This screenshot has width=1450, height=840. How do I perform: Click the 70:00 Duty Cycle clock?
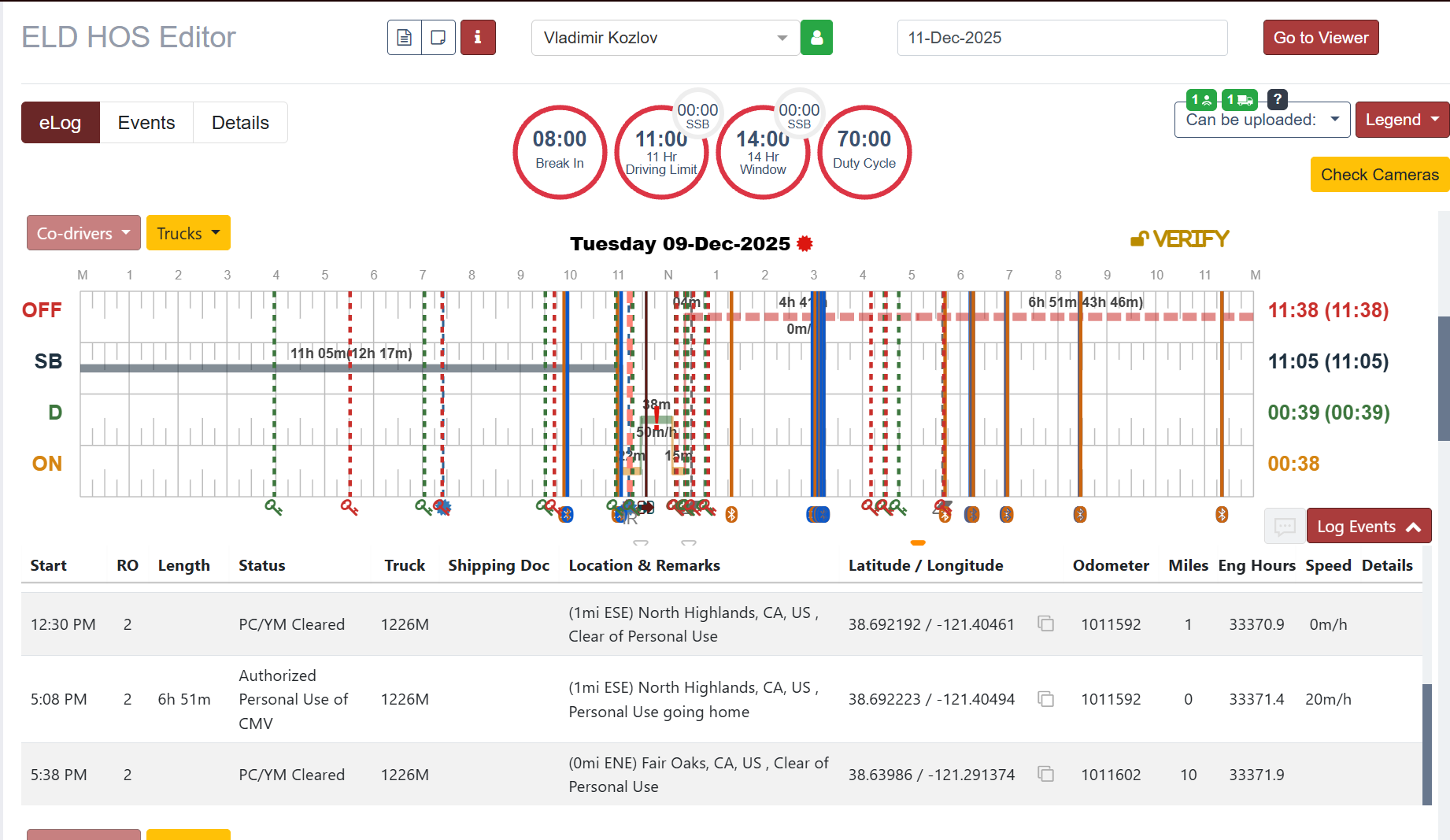point(864,152)
